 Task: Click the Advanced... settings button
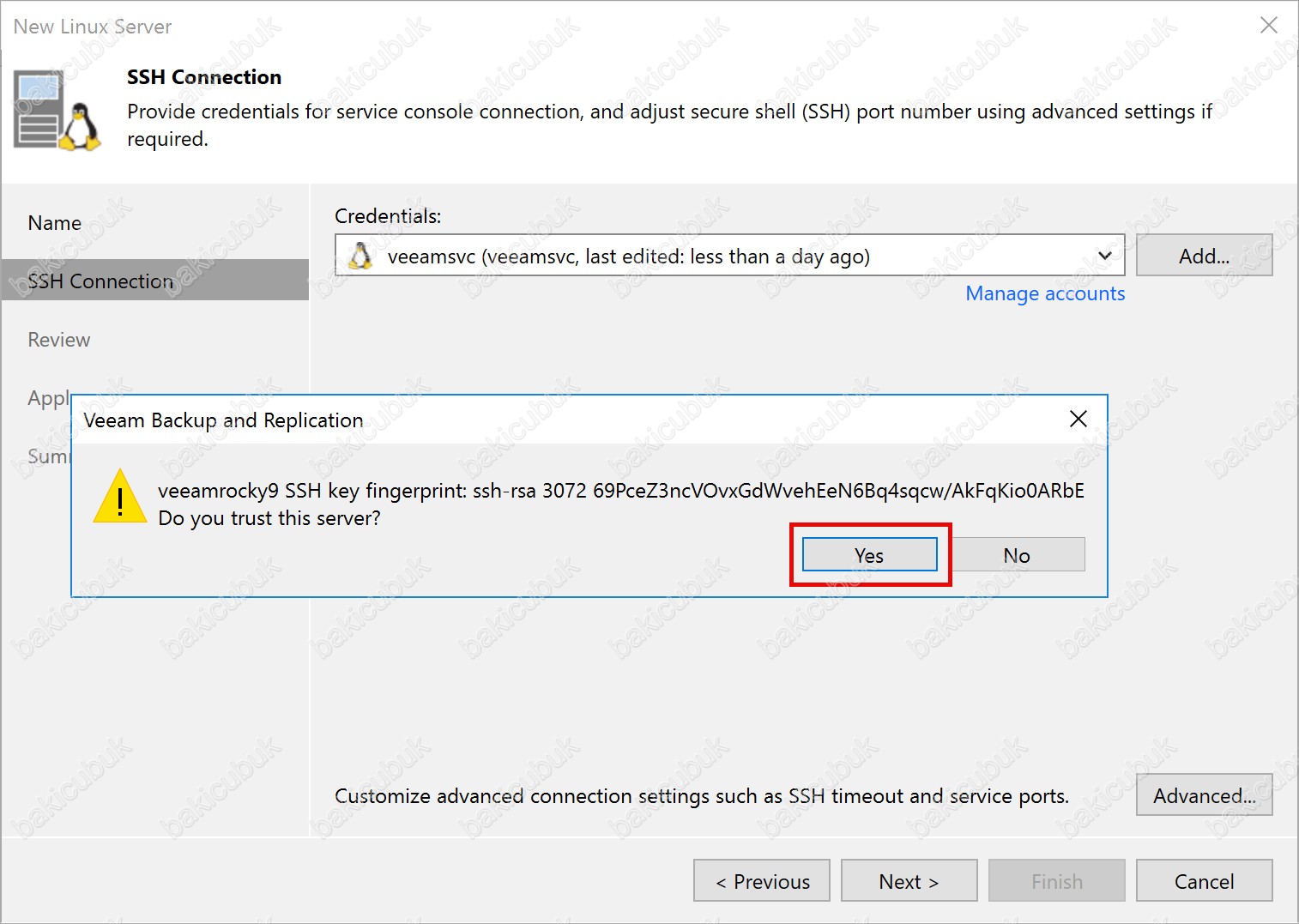(1204, 795)
